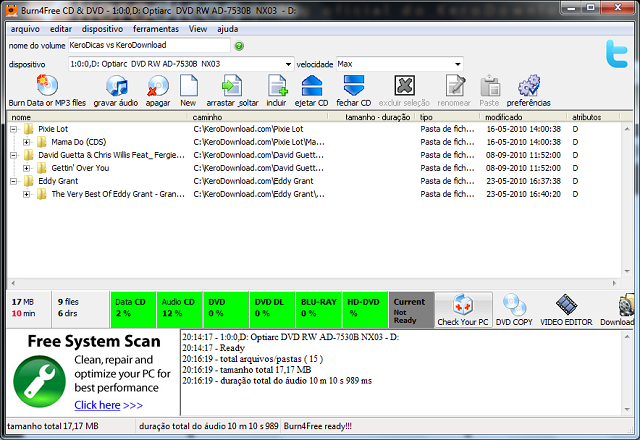640x440 pixels.
Task: Collapse David Guetta & Chris Willis folder
Action: (13, 156)
